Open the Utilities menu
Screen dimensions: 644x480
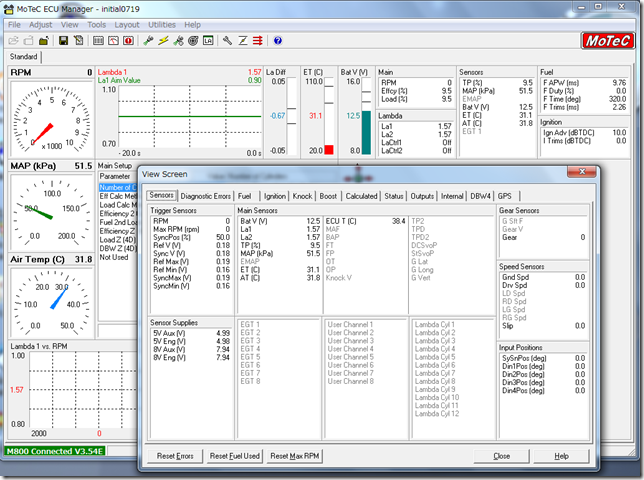pos(162,25)
